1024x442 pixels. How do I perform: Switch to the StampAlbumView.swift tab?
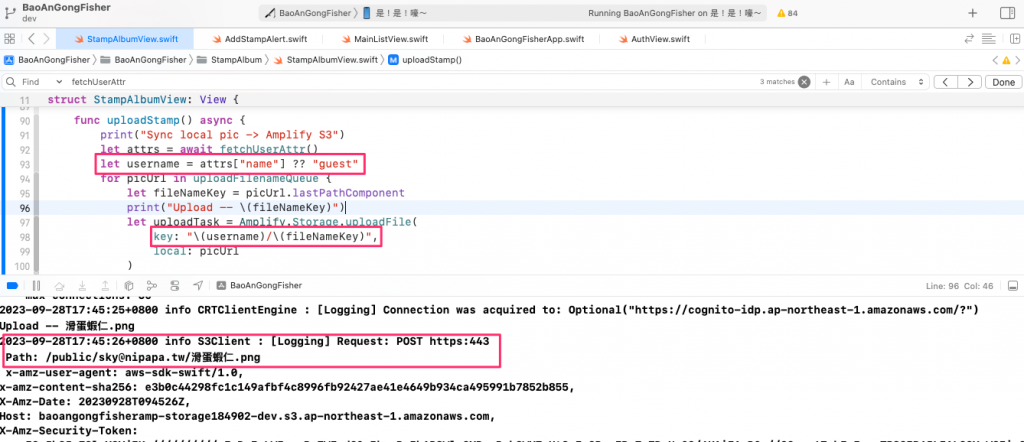[x=124, y=39]
